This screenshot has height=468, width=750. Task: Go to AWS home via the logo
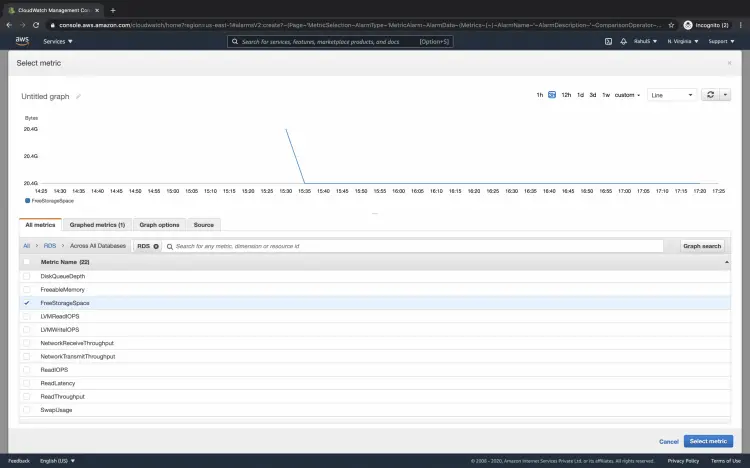22,41
